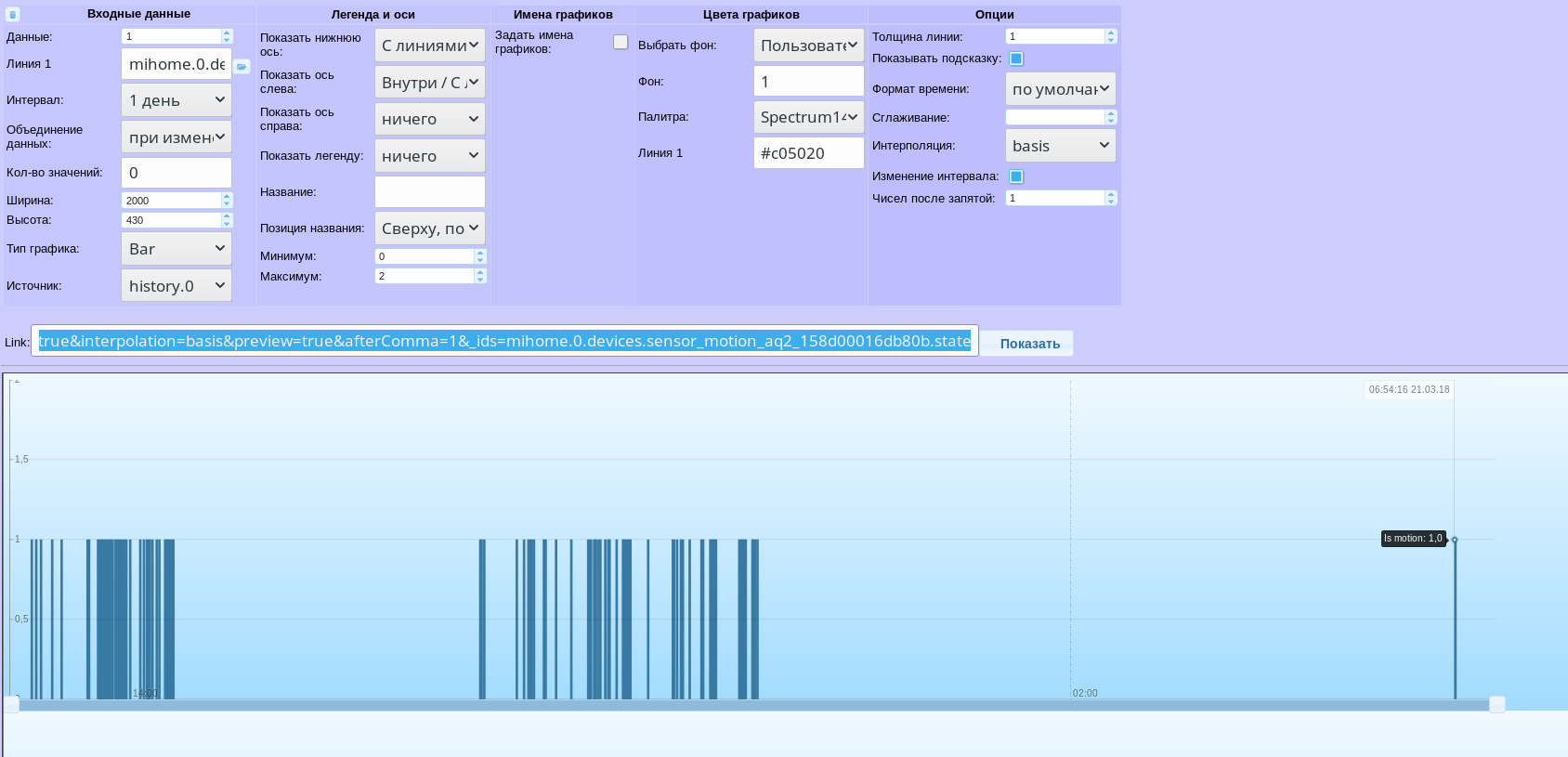Click the left handle of the chart range slider

[x=11, y=704]
